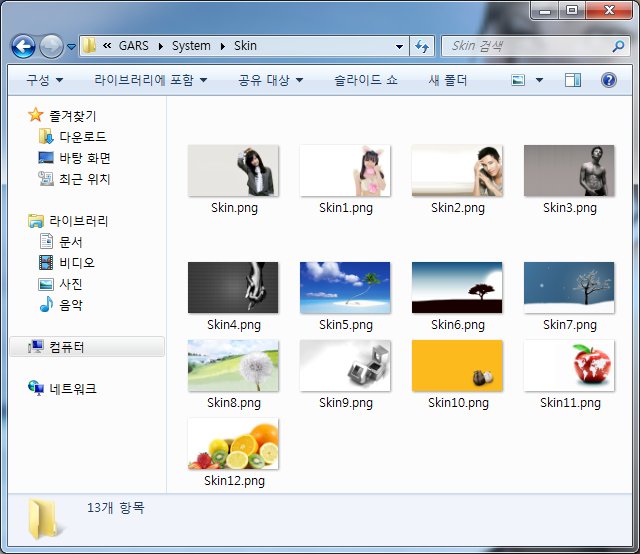Select the orange Skin10.png thumbnail

[x=457, y=366]
